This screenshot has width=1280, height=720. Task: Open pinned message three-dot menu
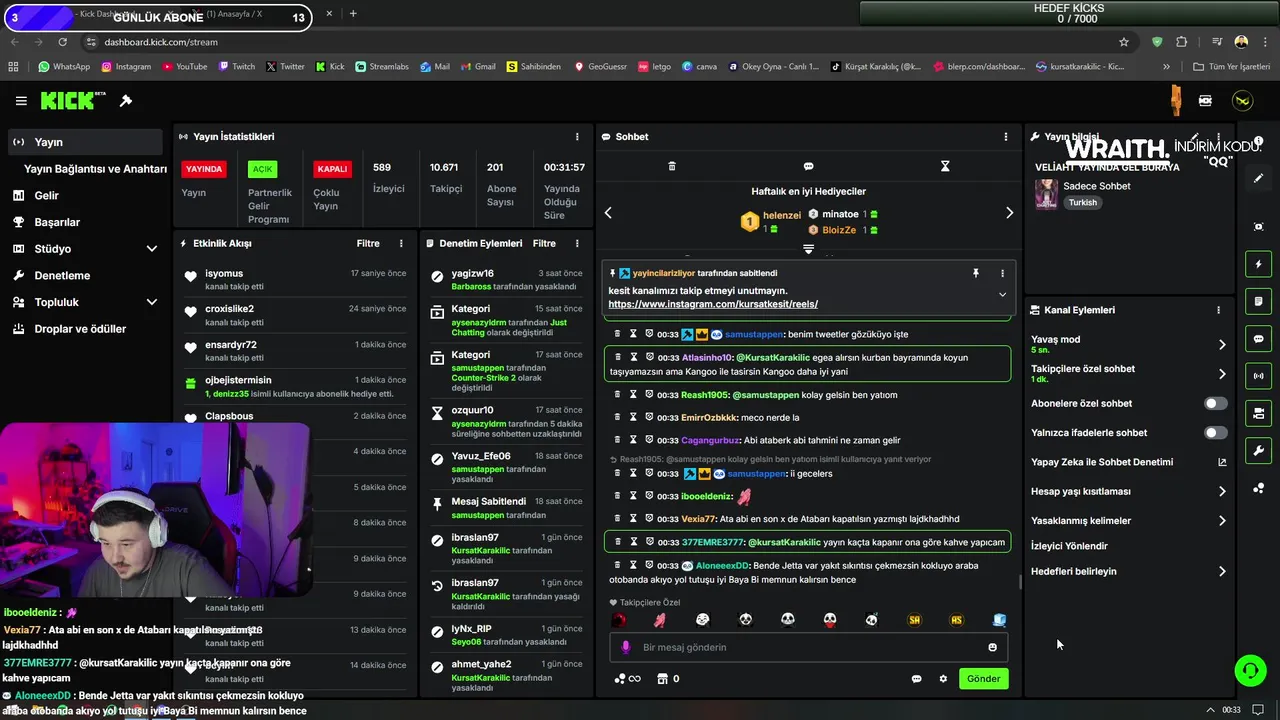pyautogui.click(x=1002, y=273)
